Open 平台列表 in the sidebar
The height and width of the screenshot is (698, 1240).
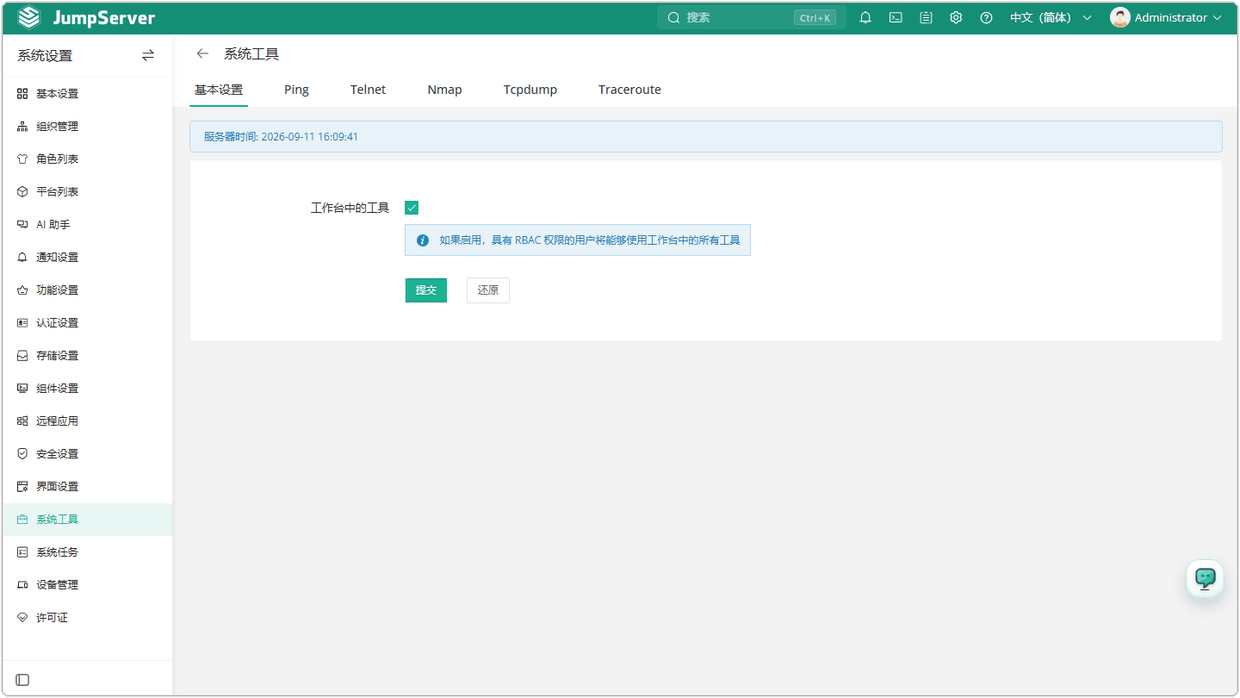coord(87,192)
